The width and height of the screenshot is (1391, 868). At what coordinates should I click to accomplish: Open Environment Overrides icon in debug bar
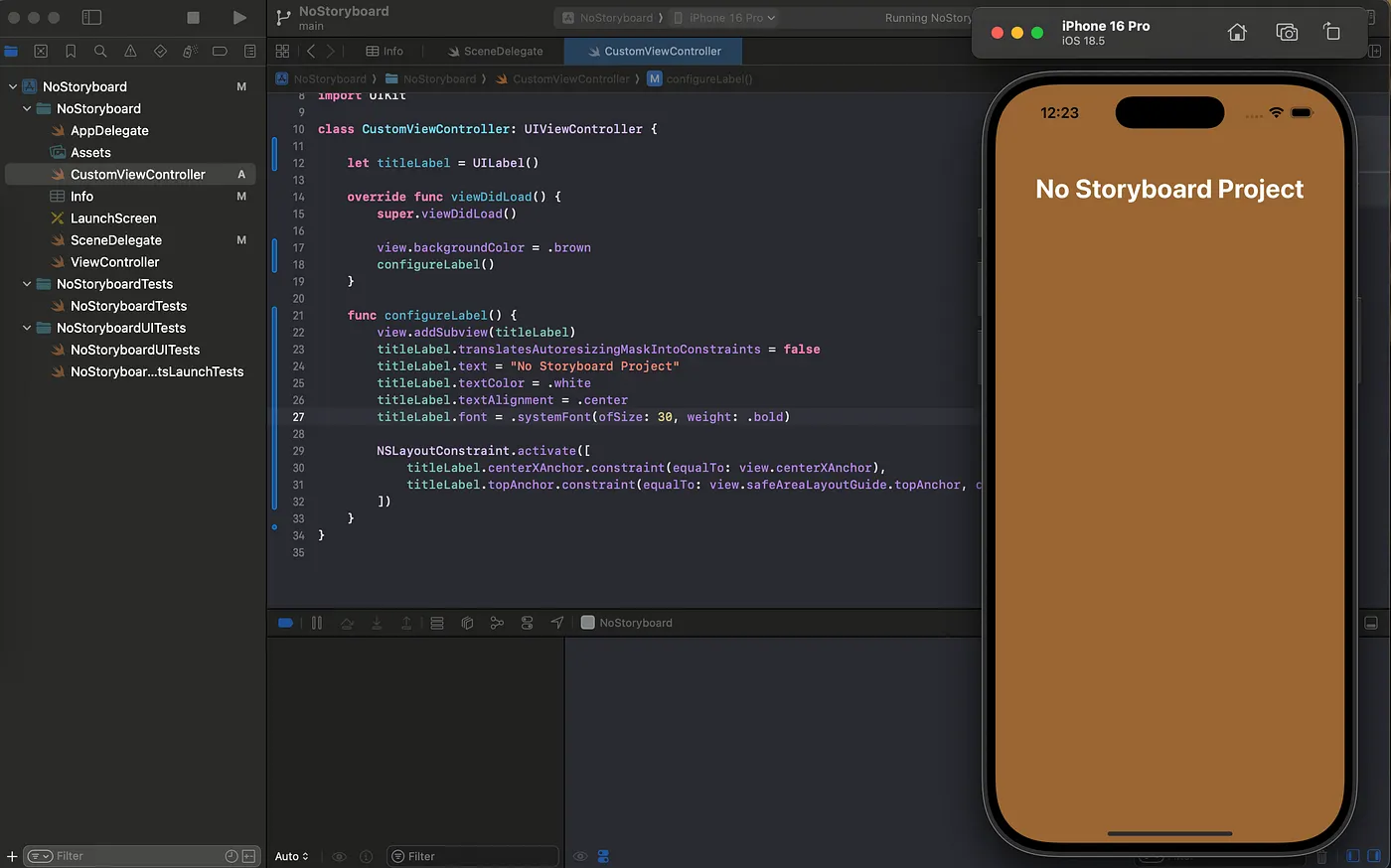click(528, 623)
